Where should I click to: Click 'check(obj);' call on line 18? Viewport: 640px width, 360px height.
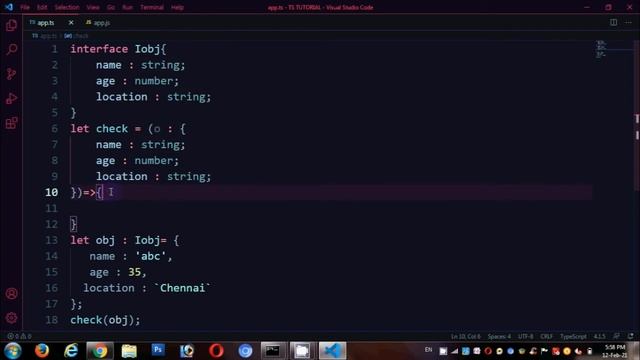[x=105, y=320]
